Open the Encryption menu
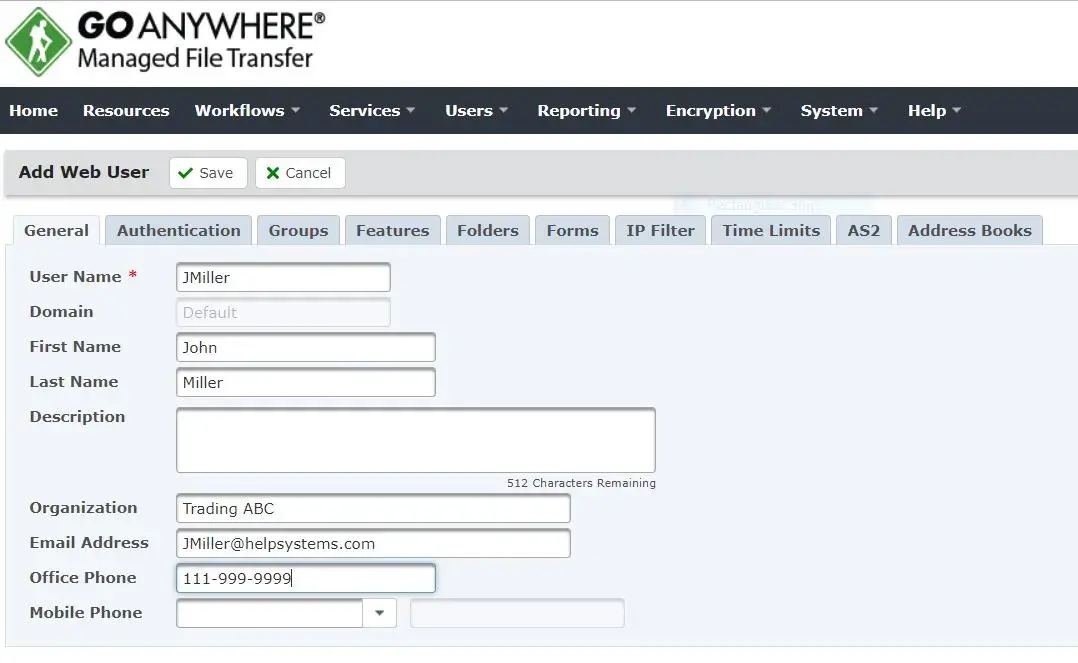1078x663 pixels. (x=718, y=111)
